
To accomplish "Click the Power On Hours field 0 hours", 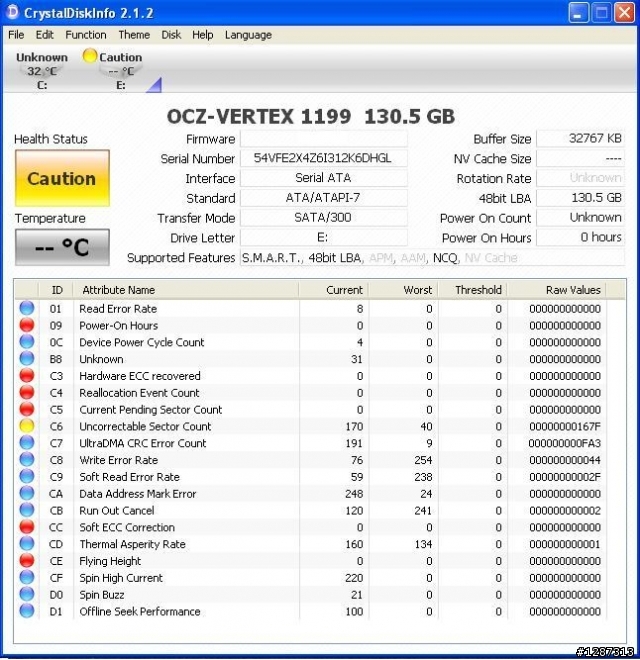I will [x=580, y=237].
